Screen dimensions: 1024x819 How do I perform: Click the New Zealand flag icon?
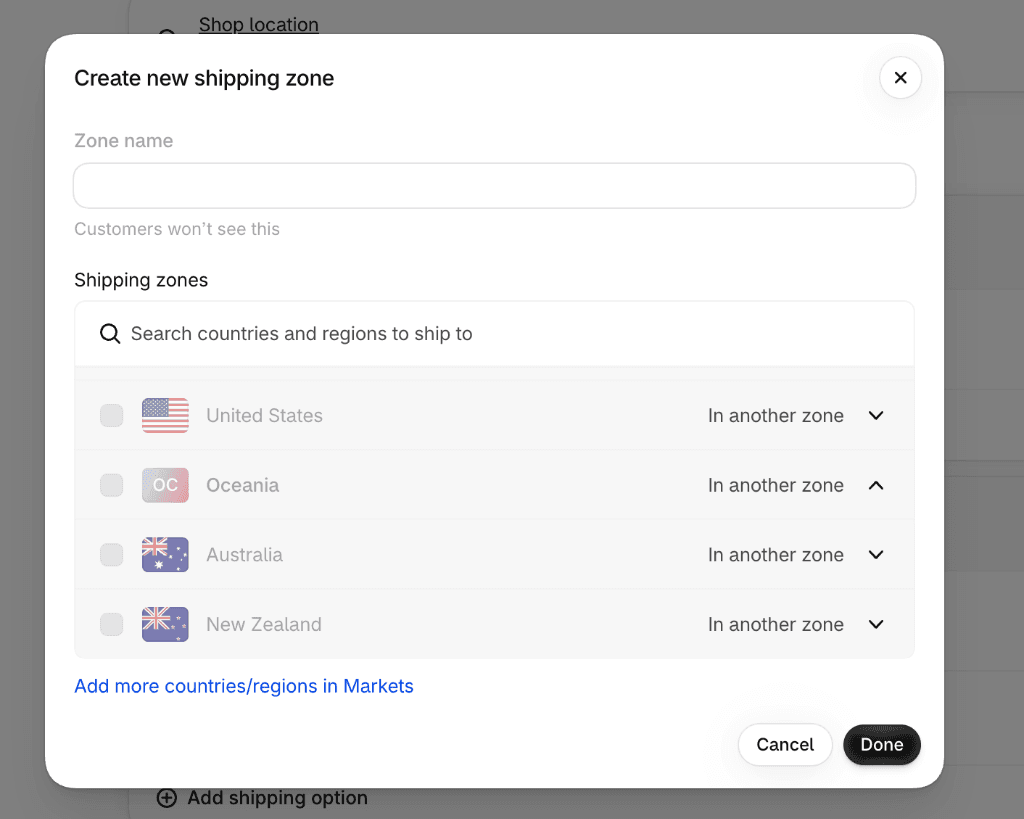[165, 624]
